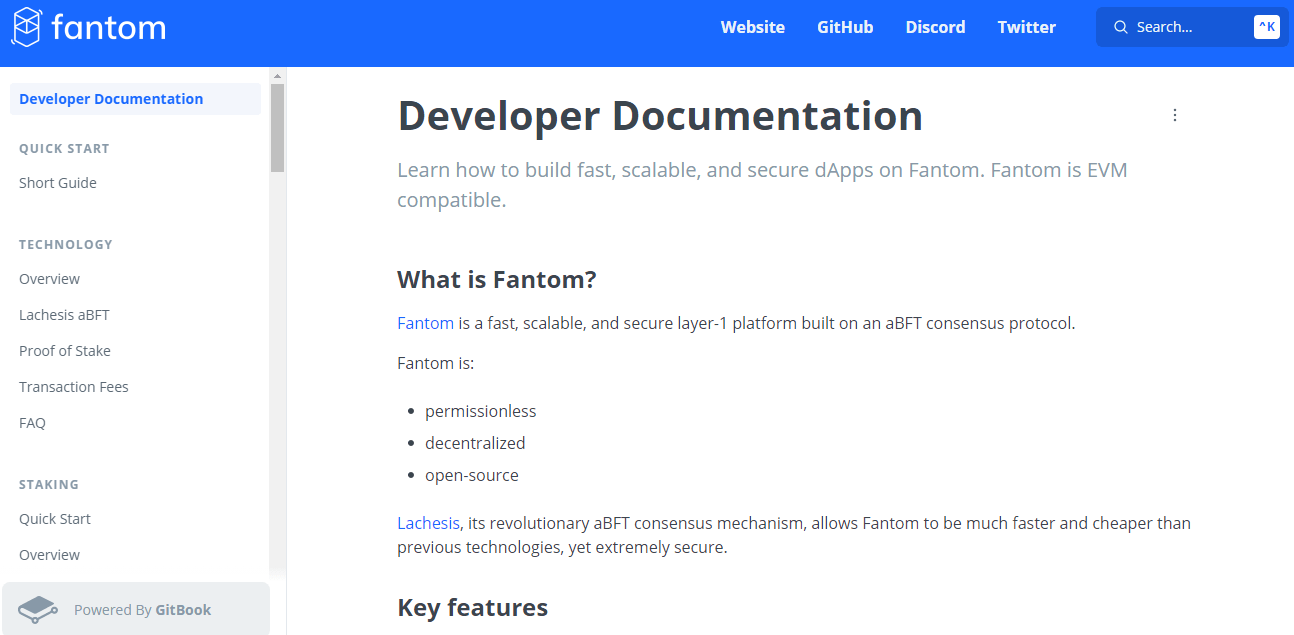This screenshot has height=635, width=1294.
Task: Click the 'Fantom is:' text line
Action: pos(435,363)
